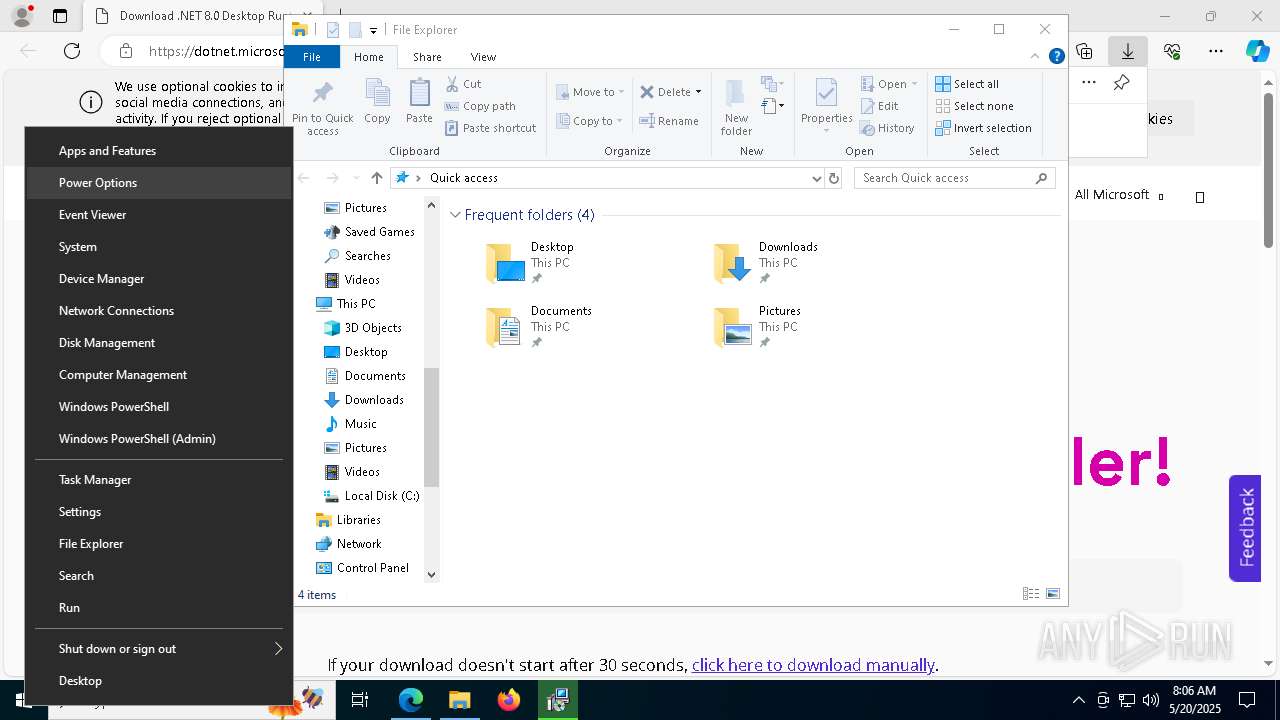This screenshot has height=720, width=1280.
Task: Open Documents folder in Frequent folders
Action: tap(539, 326)
